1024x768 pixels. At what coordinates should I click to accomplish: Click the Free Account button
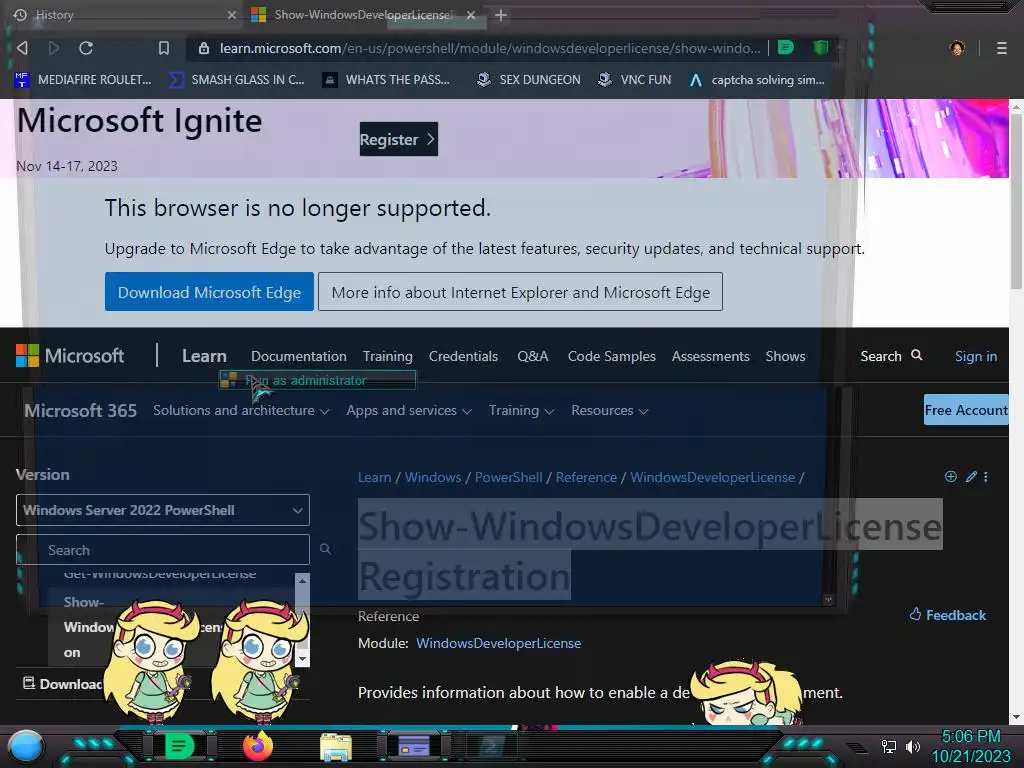pos(966,410)
